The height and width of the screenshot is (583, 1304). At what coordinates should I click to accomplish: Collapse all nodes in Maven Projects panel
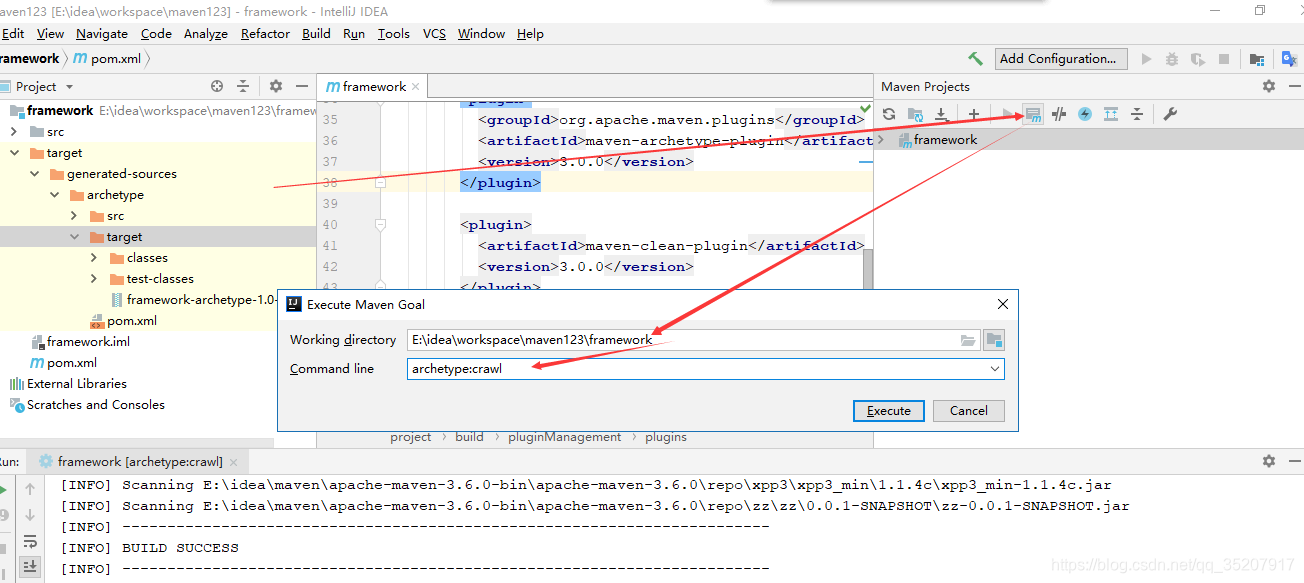pos(1137,114)
